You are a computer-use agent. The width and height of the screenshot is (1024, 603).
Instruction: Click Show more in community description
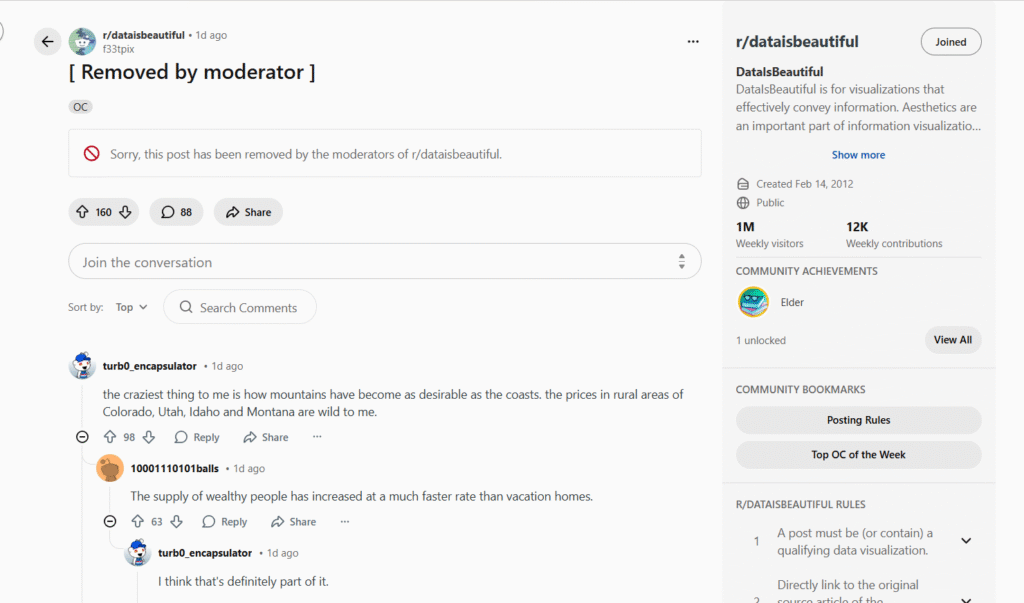858,155
